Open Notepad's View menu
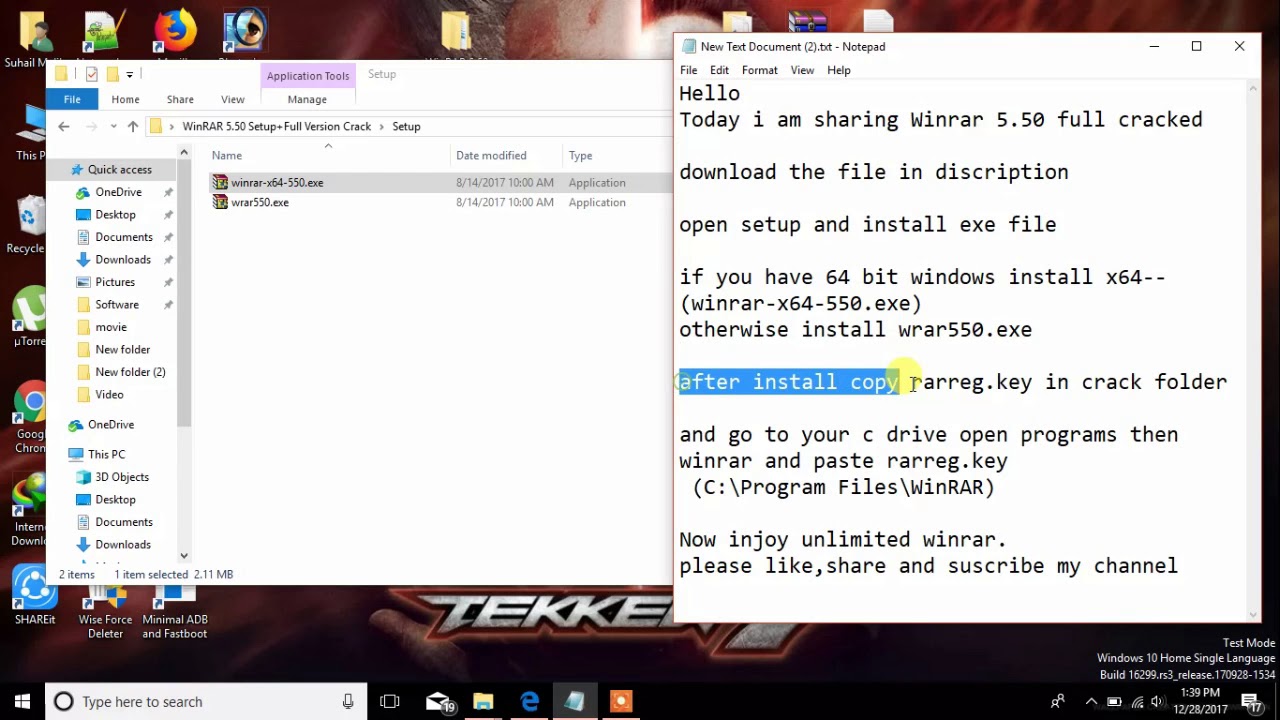Screen dimensions: 1280x720 [802, 70]
